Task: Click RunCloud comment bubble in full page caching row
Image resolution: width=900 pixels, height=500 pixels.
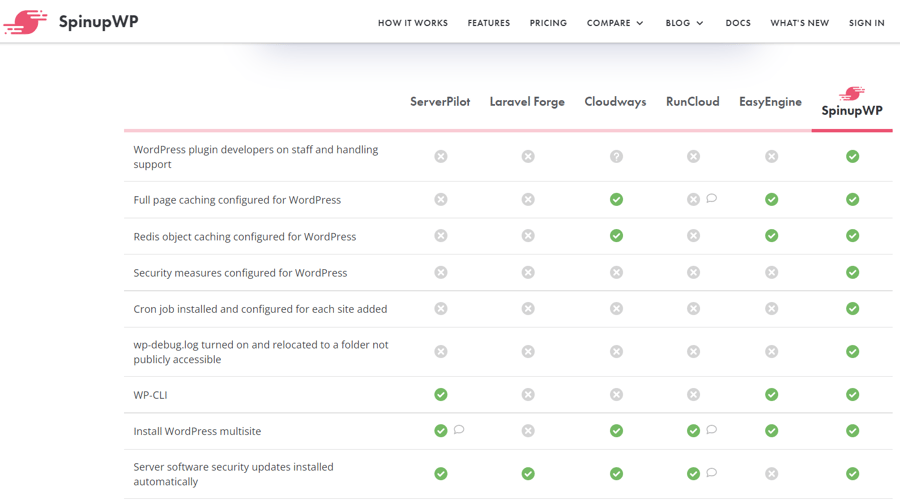Action: pos(711,199)
